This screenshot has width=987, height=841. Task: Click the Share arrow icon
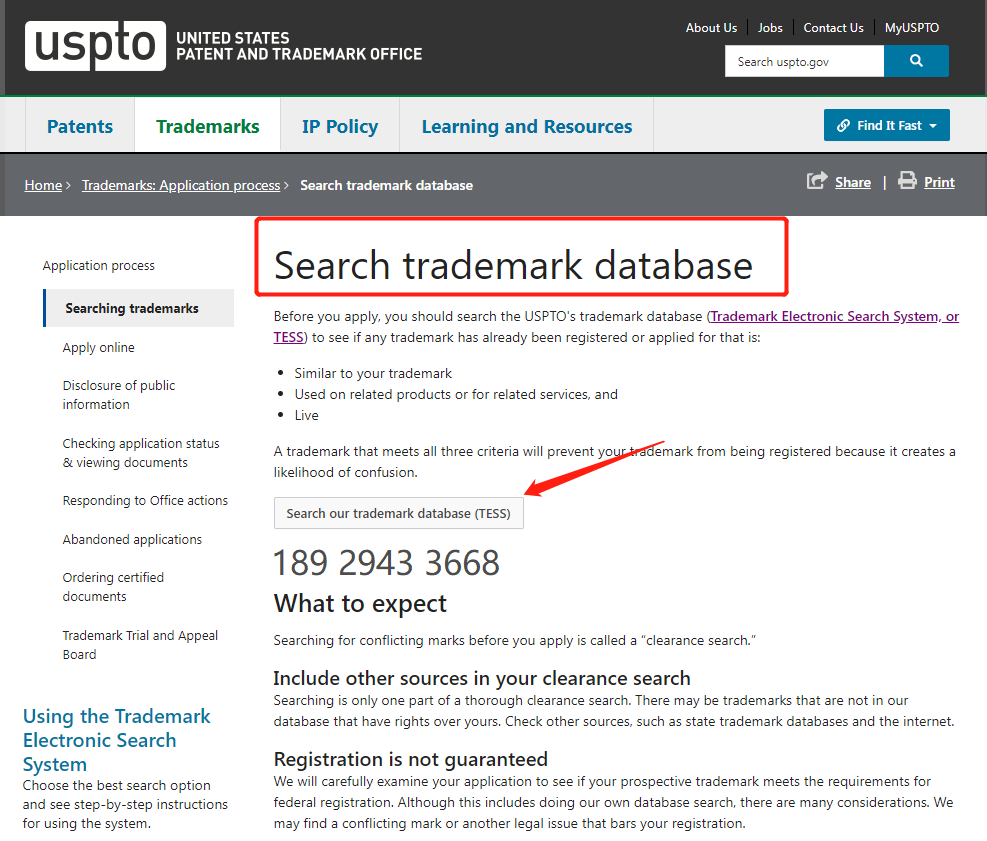[x=817, y=181]
